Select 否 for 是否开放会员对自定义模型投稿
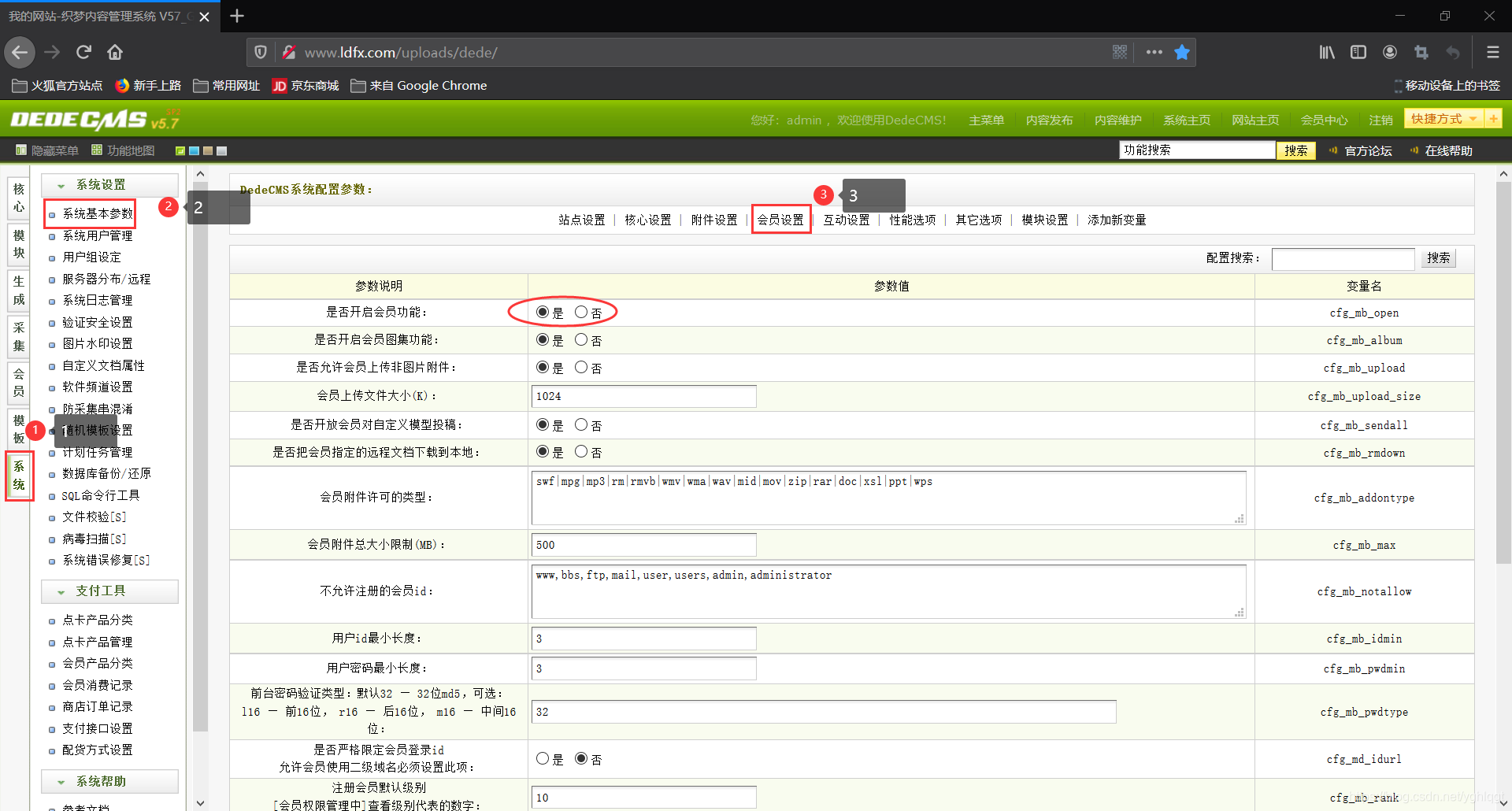The height and width of the screenshot is (811, 1512). [581, 425]
